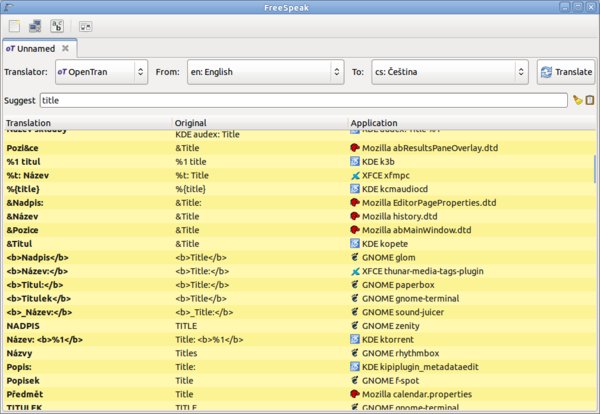Viewport: 600px width, 414px height.
Task: Select the '%t: Název' translation
Action: [x=28, y=175]
